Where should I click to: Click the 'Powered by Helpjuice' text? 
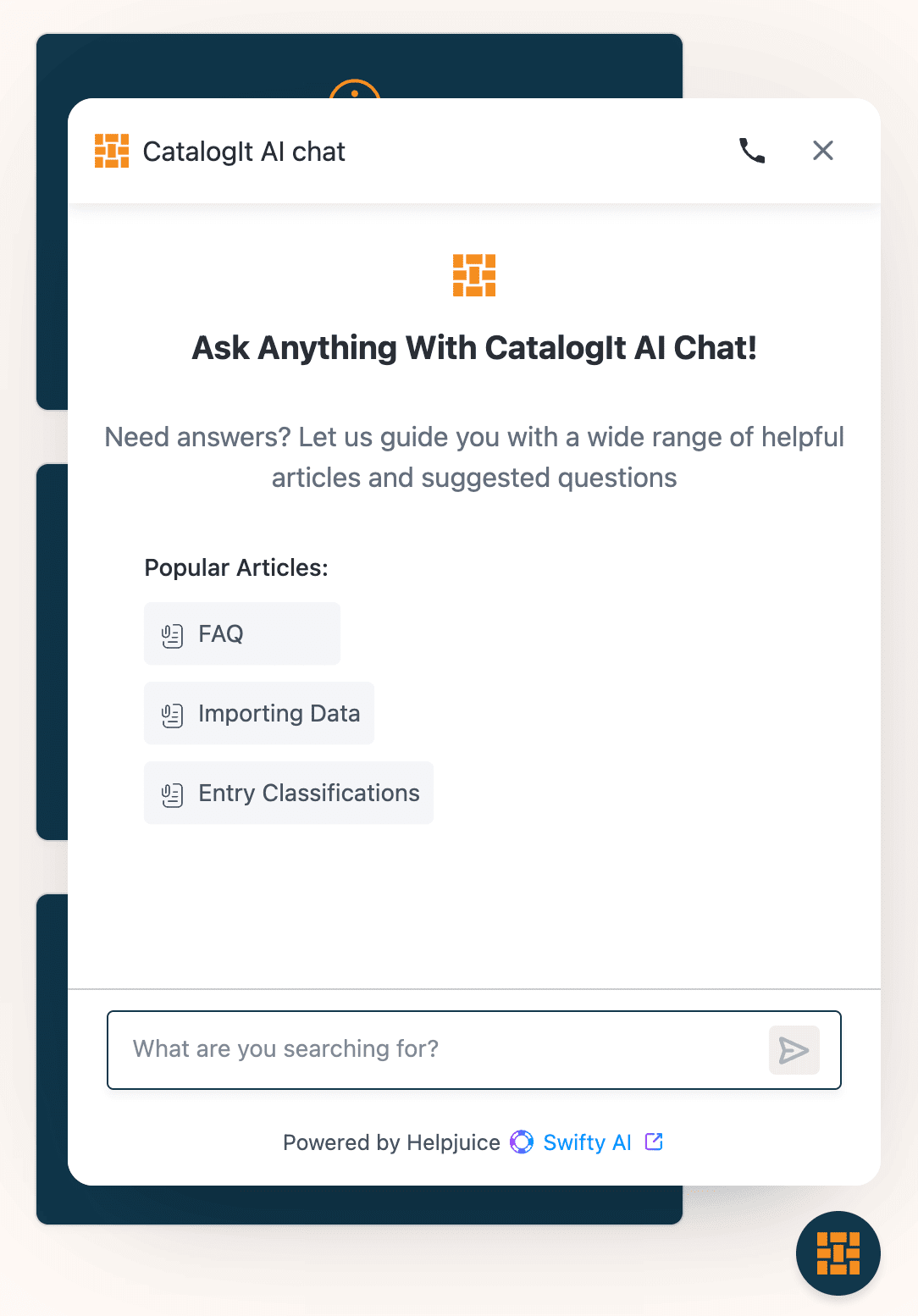[x=391, y=1142]
